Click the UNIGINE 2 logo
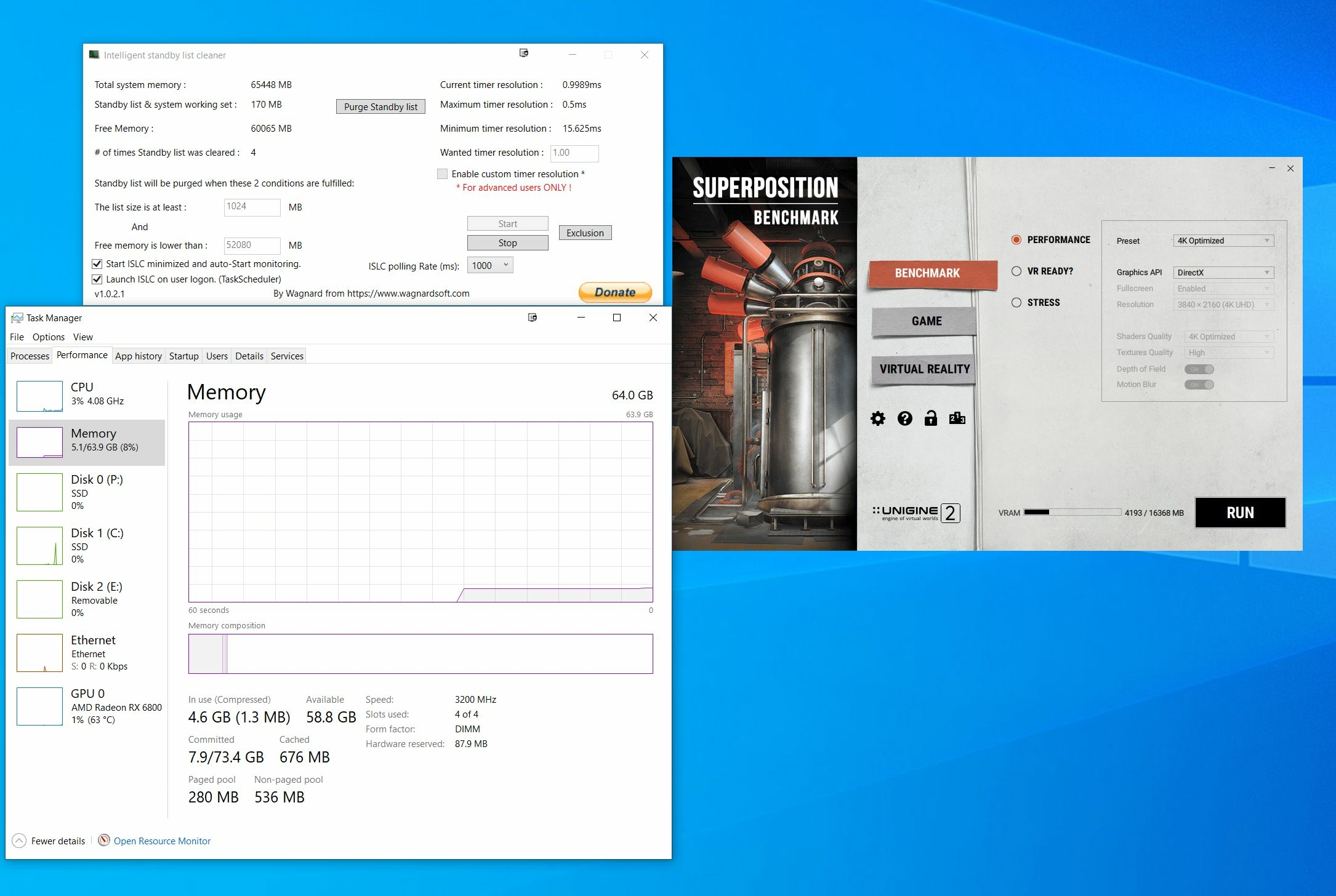The height and width of the screenshot is (896, 1336). click(916, 513)
